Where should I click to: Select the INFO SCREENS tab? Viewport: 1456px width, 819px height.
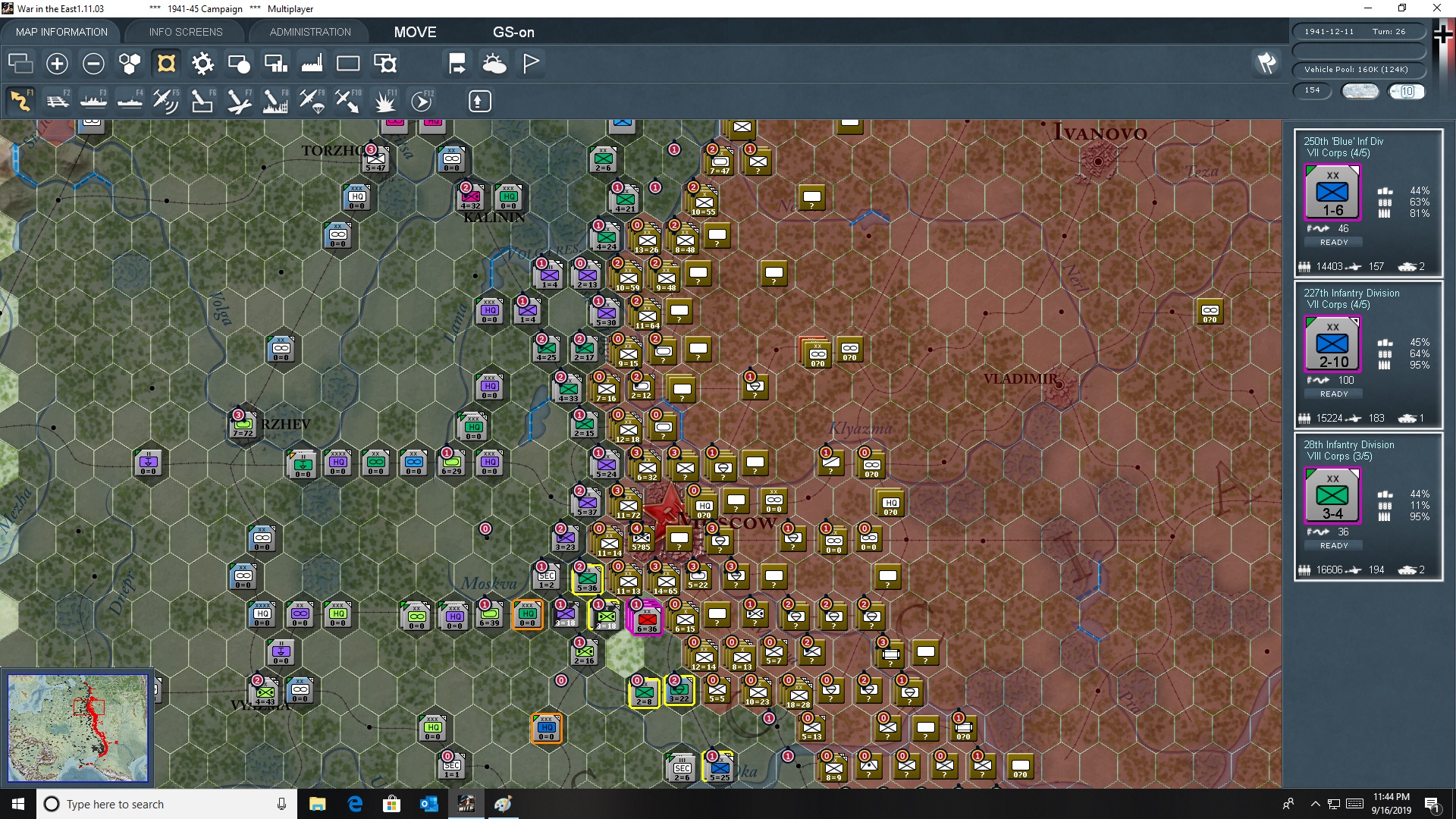[x=184, y=31]
